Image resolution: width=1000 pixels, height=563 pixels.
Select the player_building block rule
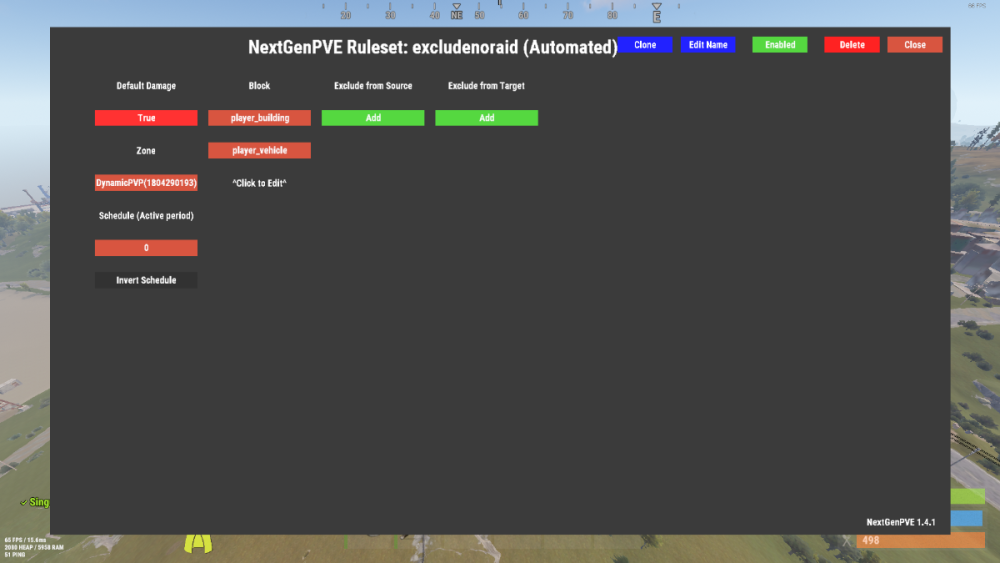[x=259, y=118]
